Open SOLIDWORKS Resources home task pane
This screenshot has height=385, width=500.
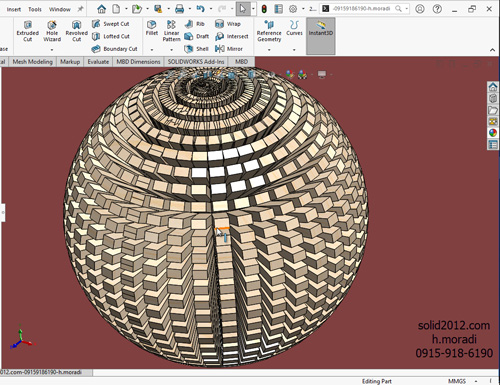point(493,87)
